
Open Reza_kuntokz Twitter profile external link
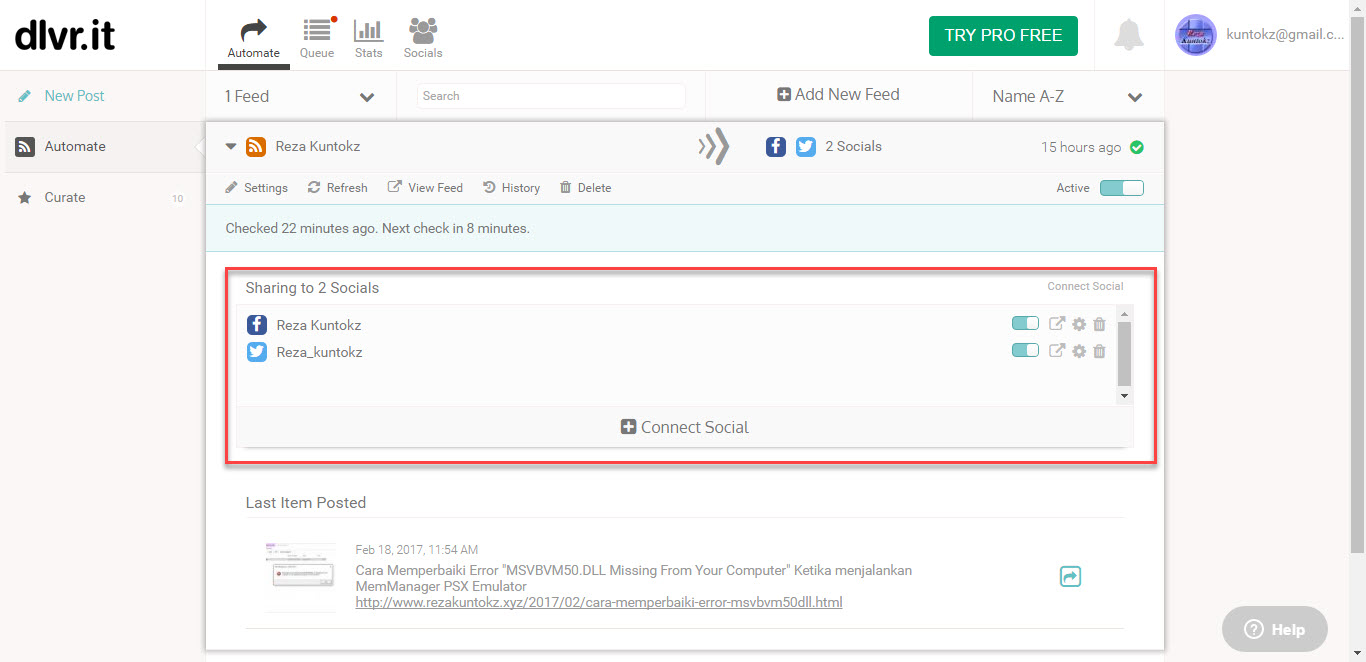(x=1057, y=350)
